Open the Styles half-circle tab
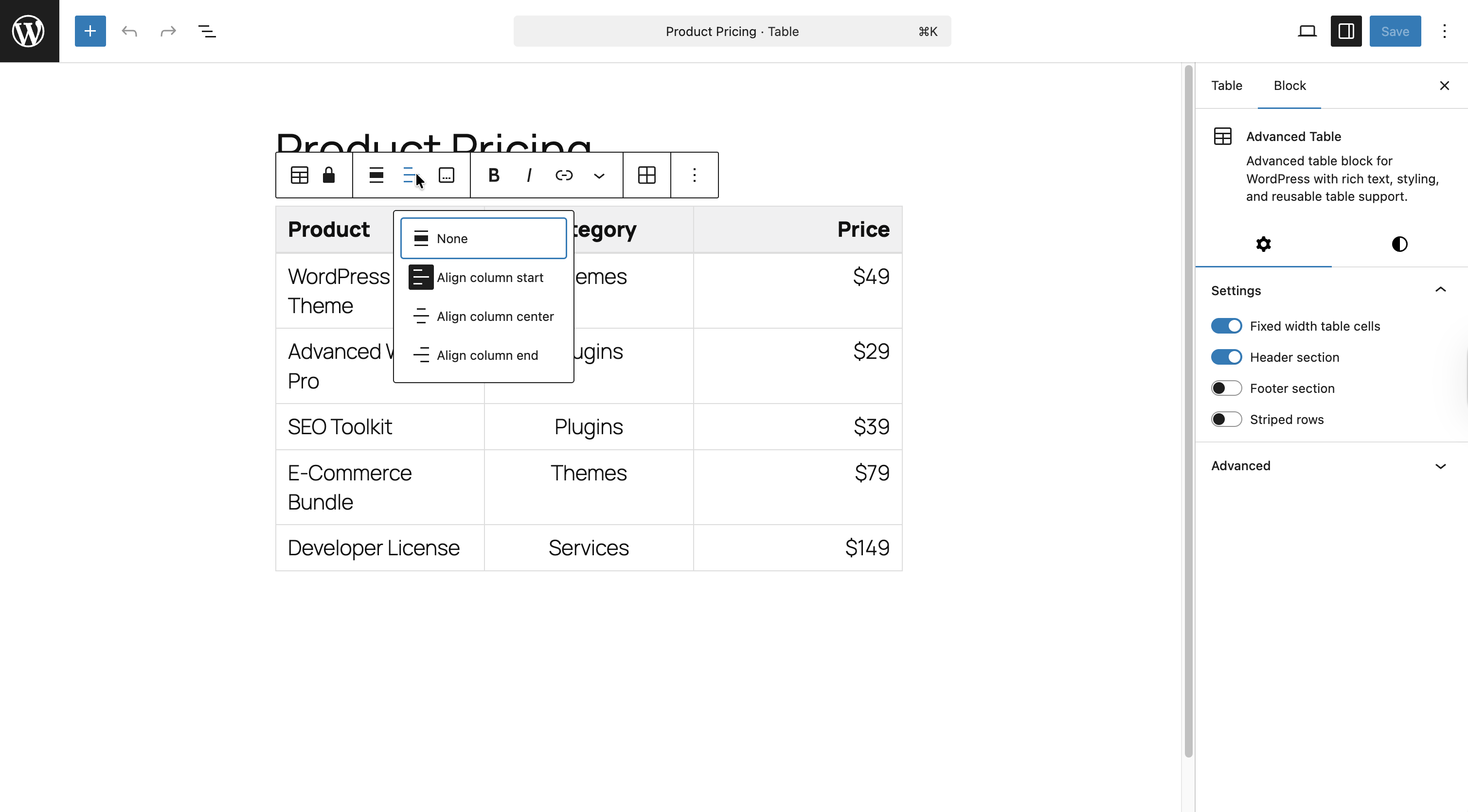 [x=1399, y=244]
